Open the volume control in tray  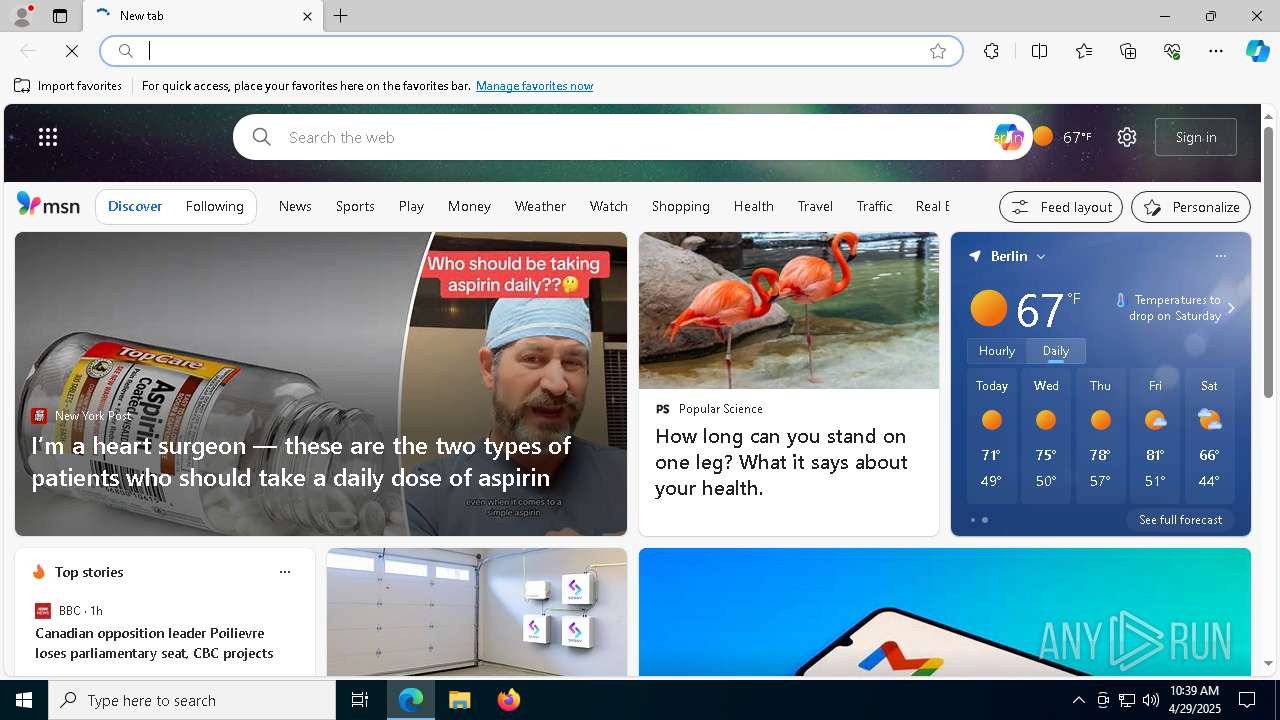coord(1150,700)
